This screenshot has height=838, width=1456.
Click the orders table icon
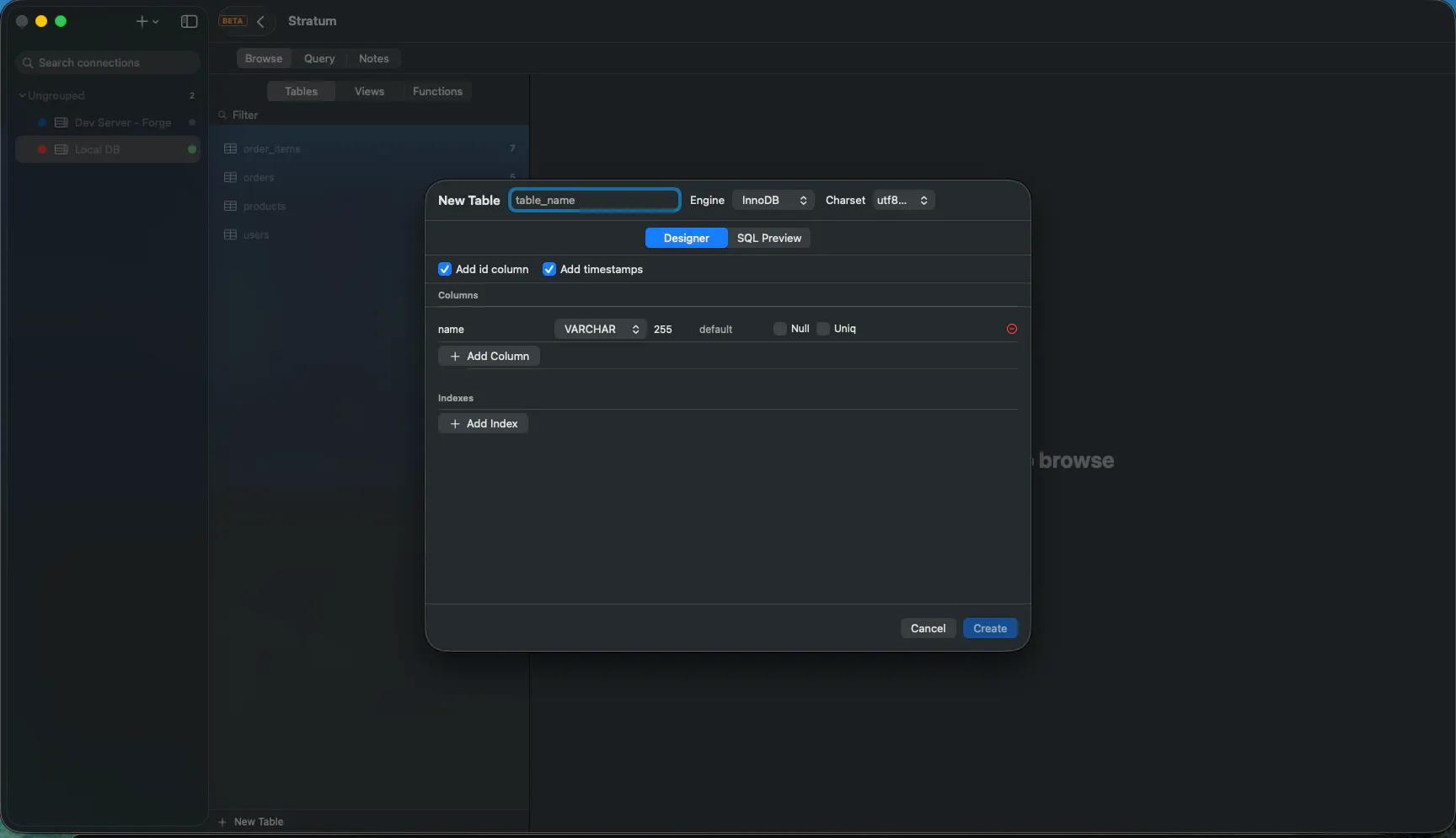[x=230, y=177]
